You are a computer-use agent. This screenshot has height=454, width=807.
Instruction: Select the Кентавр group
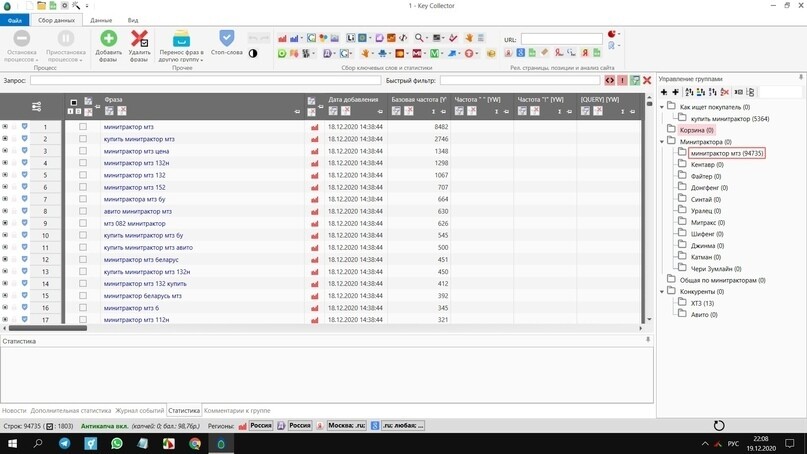tap(707, 165)
